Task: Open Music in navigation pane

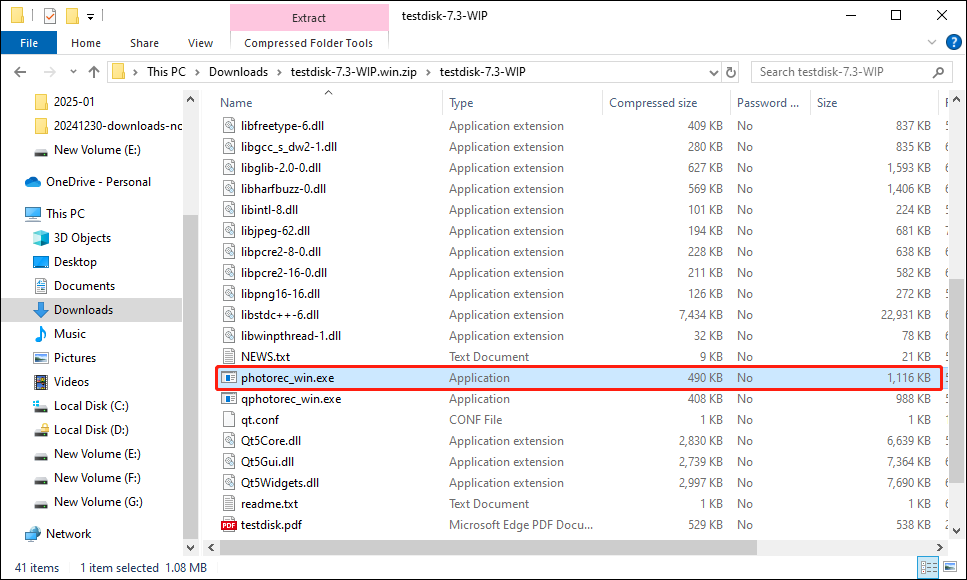Action: [59, 334]
